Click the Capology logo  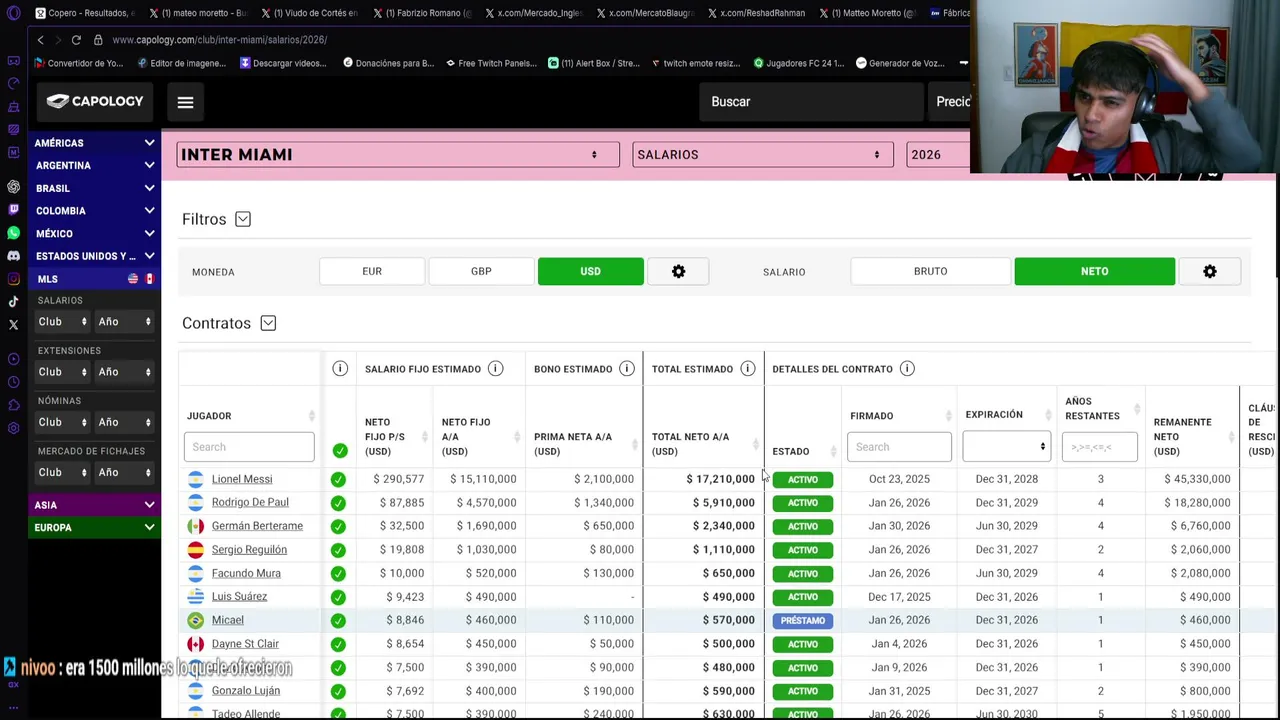click(x=95, y=101)
